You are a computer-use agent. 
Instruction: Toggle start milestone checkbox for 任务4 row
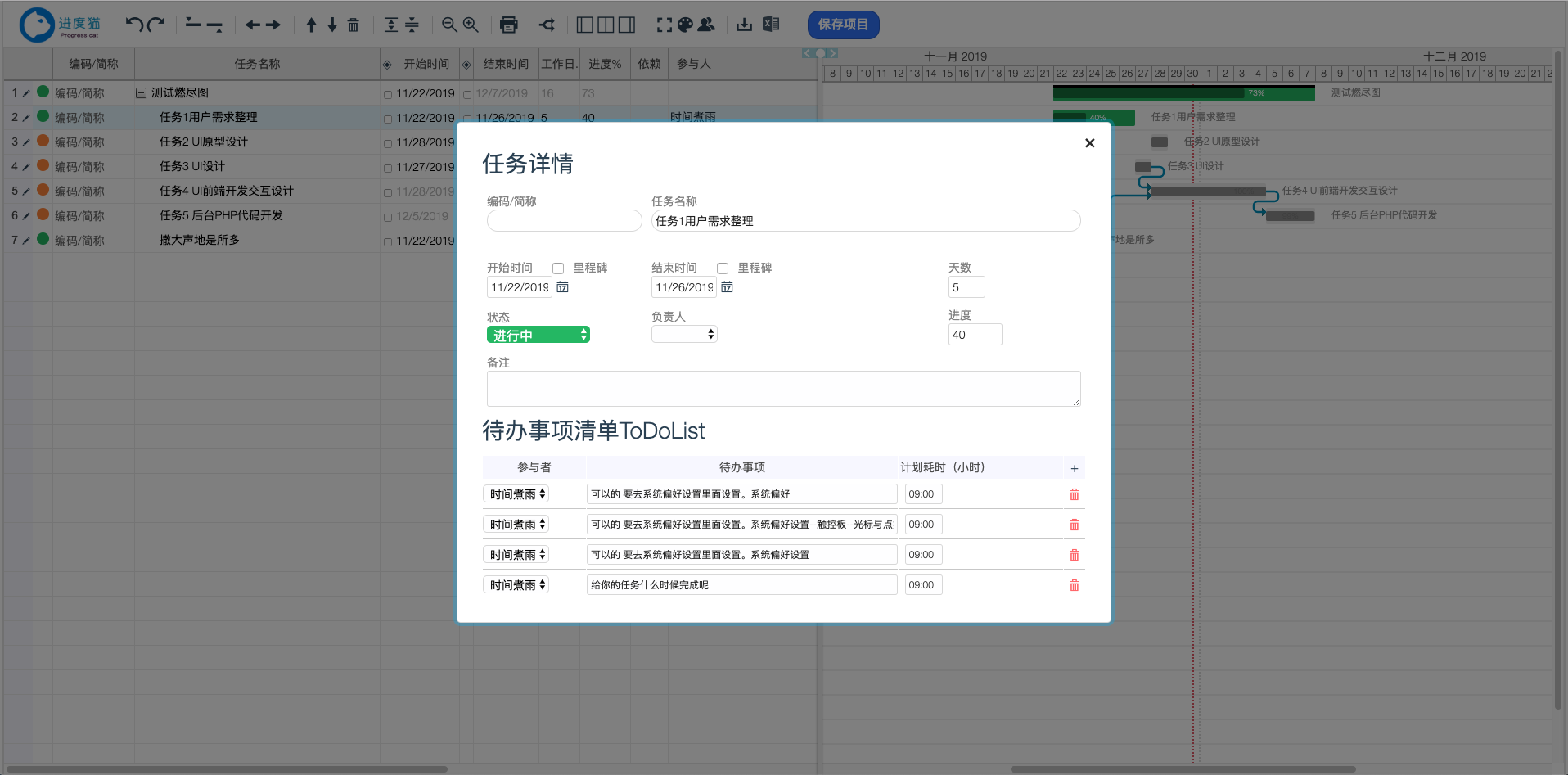(388, 193)
